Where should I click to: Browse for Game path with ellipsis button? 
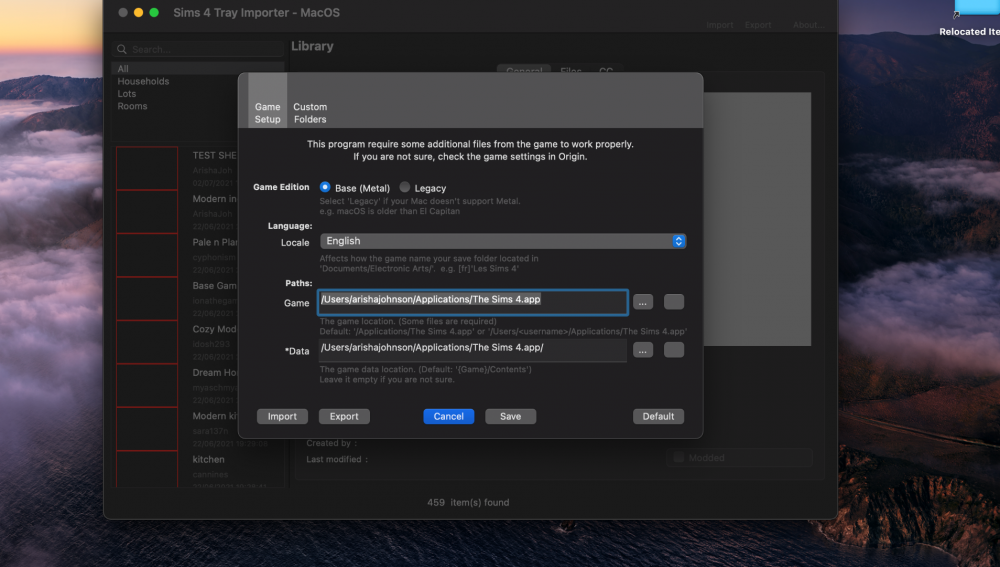point(643,302)
